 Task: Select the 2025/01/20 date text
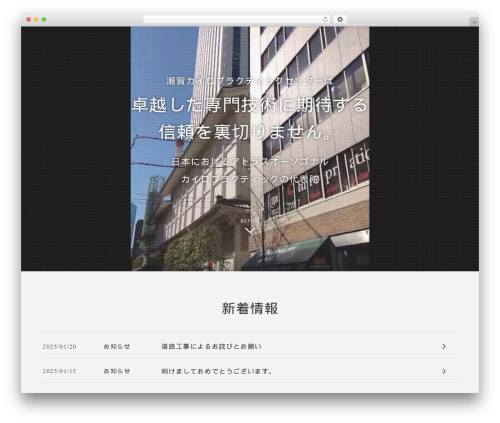pos(59,347)
